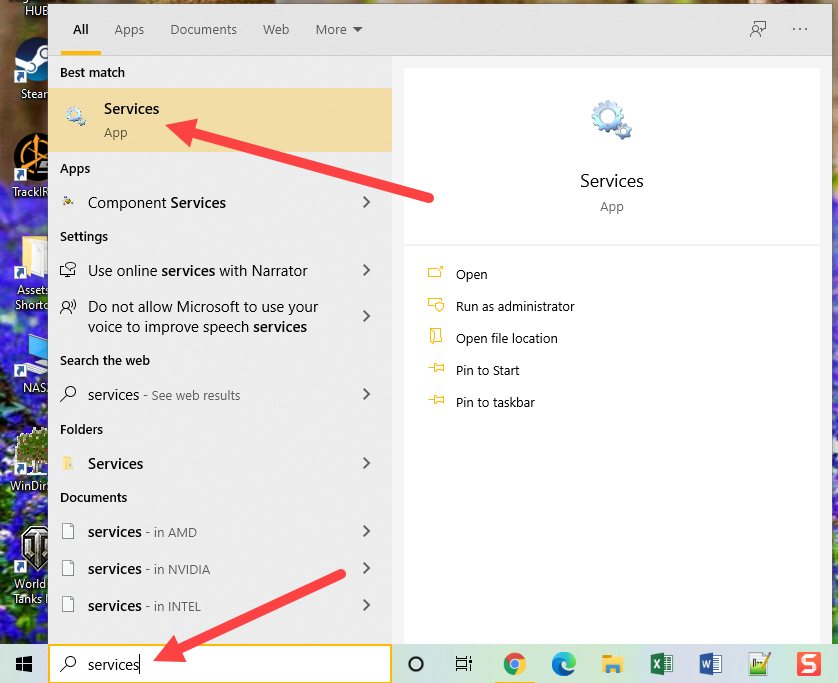The width and height of the screenshot is (838, 683).
Task: Open File Explorer from the taskbar
Action: click(612, 664)
